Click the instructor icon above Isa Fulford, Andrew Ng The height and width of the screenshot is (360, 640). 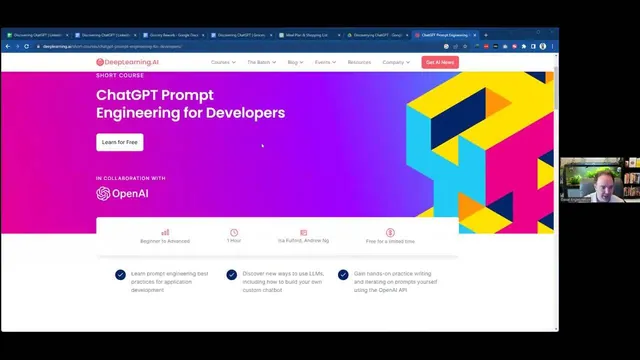(x=303, y=232)
